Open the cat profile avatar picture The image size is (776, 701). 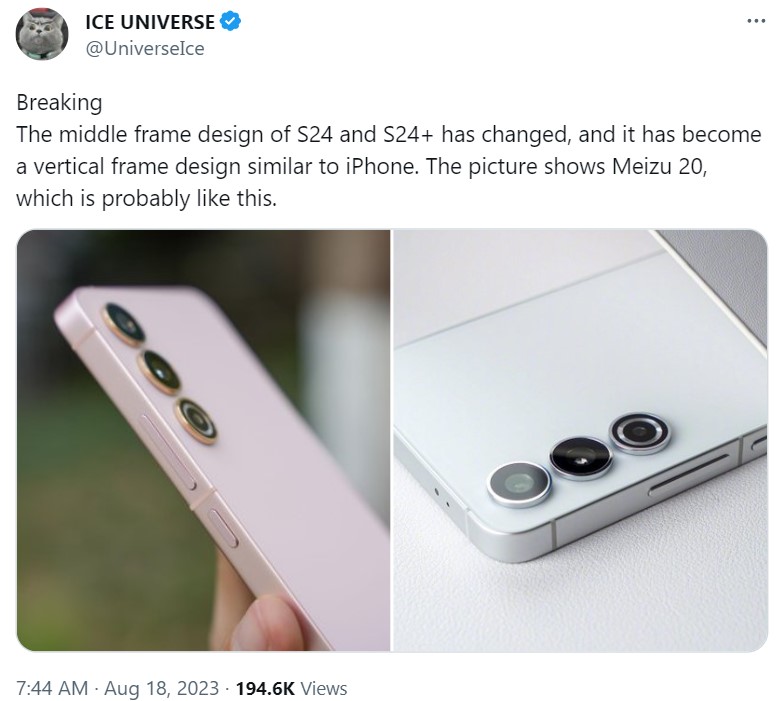point(42,34)
